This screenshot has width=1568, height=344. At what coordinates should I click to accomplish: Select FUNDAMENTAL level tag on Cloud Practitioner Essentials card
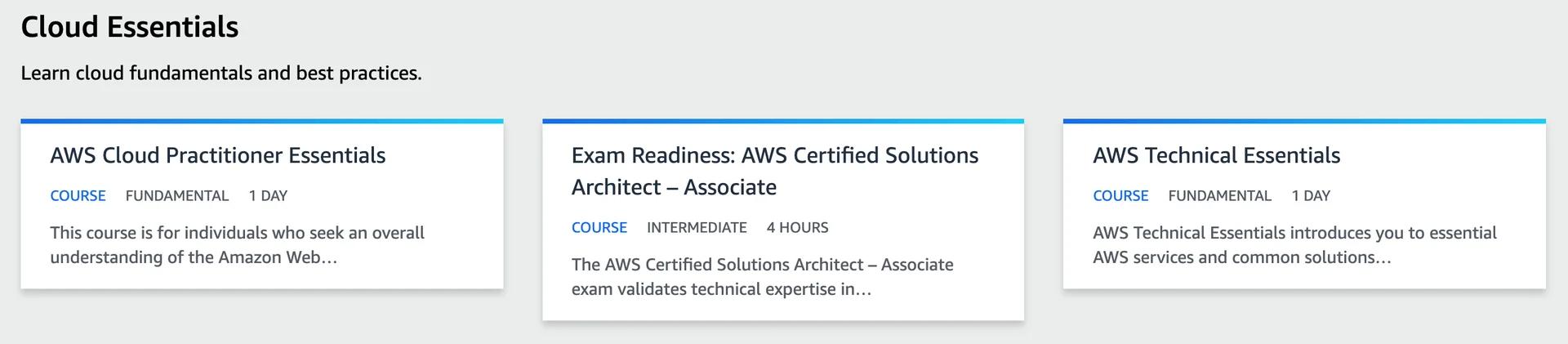pos(177,196)
